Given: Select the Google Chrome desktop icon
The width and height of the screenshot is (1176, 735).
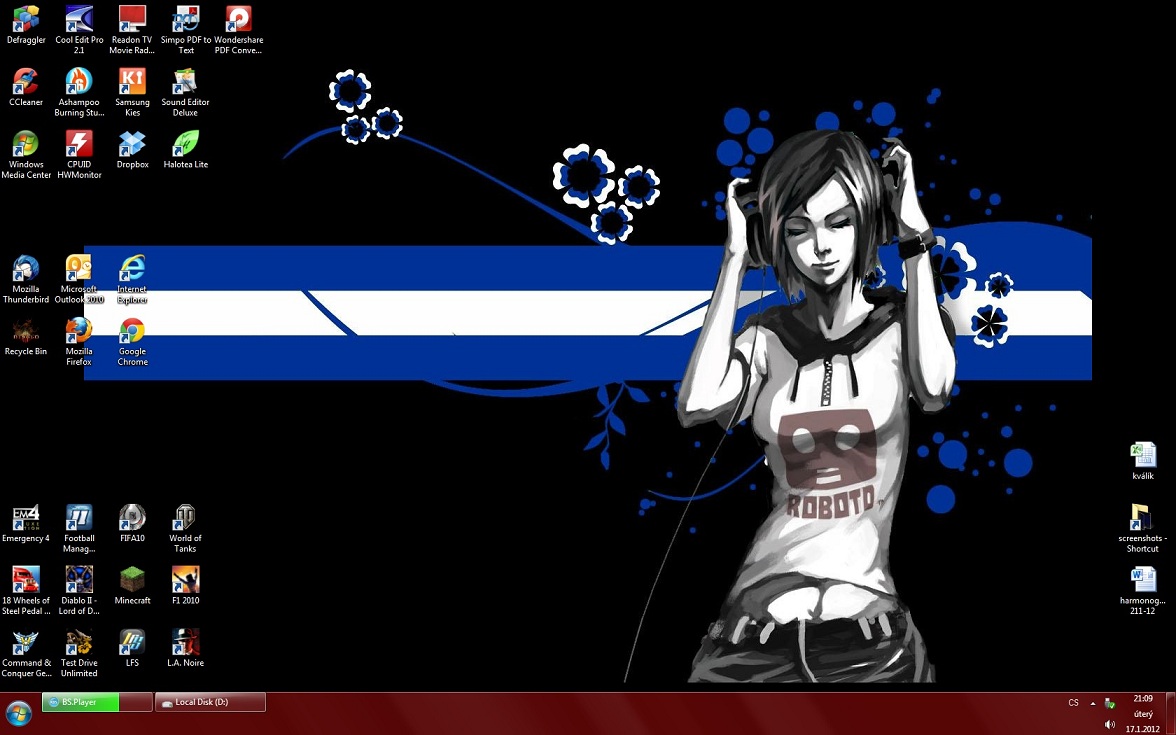Looking at the screenshot, I should [132, 332].
